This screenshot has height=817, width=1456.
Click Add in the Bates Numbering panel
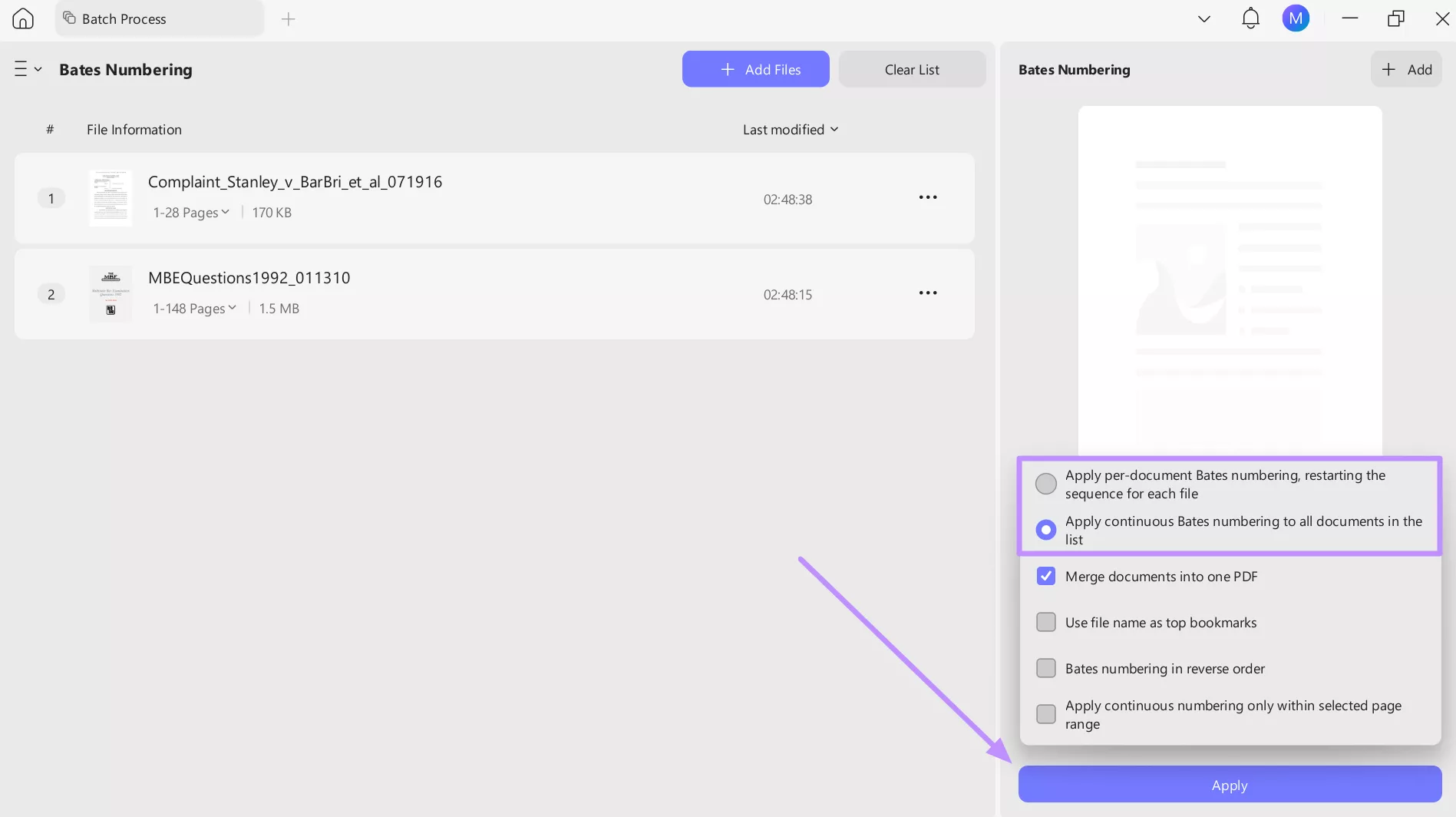click(x=1406, y=68)
